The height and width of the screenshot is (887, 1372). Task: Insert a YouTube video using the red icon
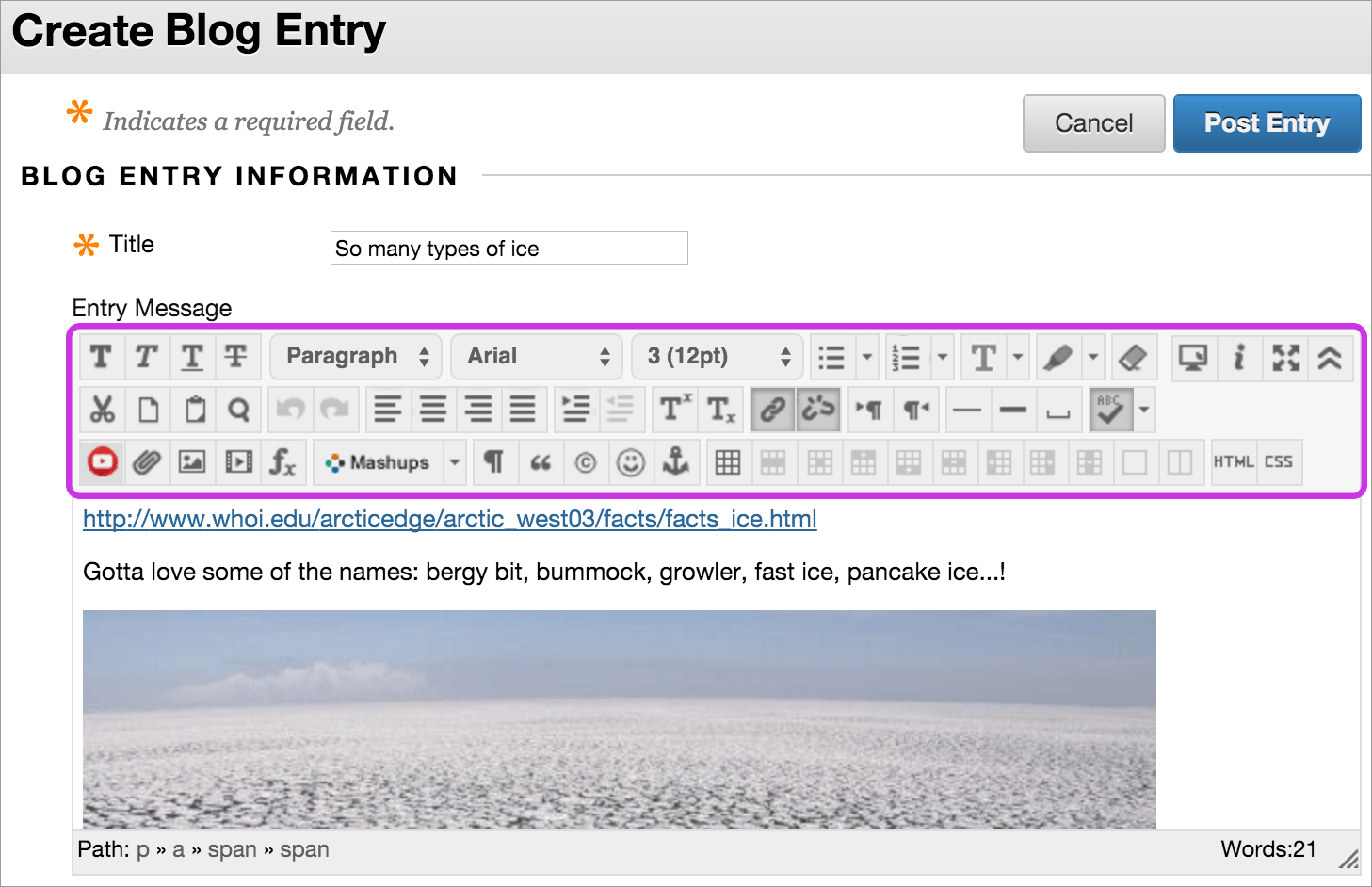coord(102,461)
